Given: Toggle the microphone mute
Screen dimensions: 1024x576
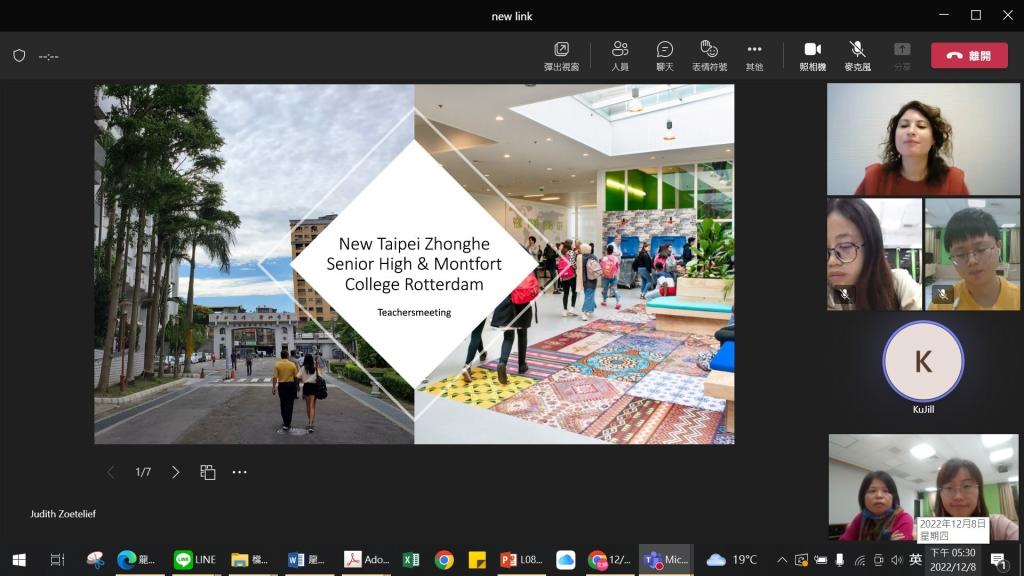Looking at the screenshot, I should (x=857, y=56).
